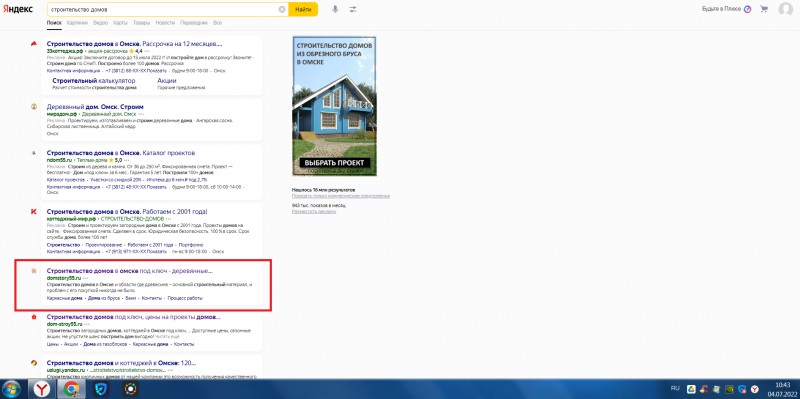Click favicon of ndom55.ru result
This screenshot has width=800, height=399.
pyautogui.click(x=34, y=153)
